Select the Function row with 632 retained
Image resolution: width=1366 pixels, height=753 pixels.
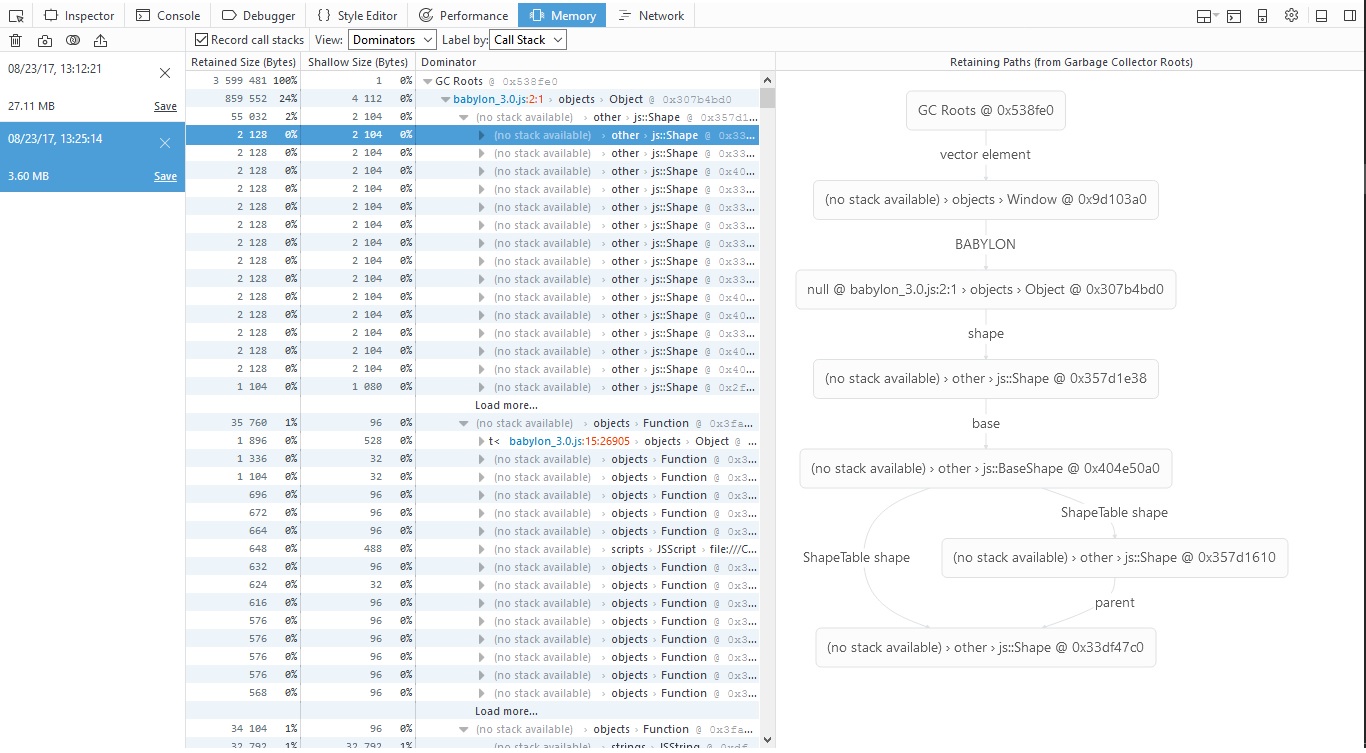tap(473, 567)
